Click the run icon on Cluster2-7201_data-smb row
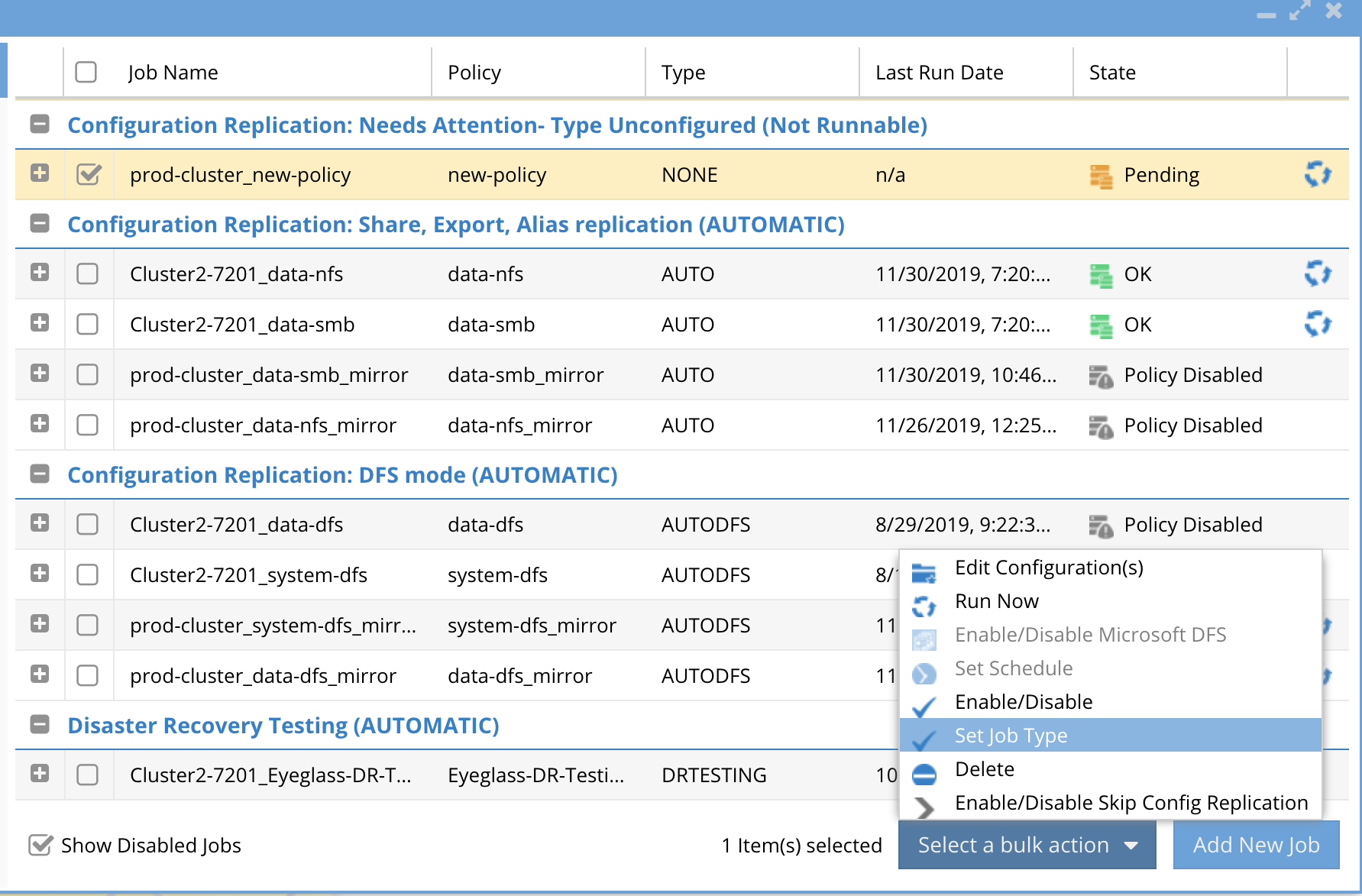1362x896 pixels. click(1318, 324)
